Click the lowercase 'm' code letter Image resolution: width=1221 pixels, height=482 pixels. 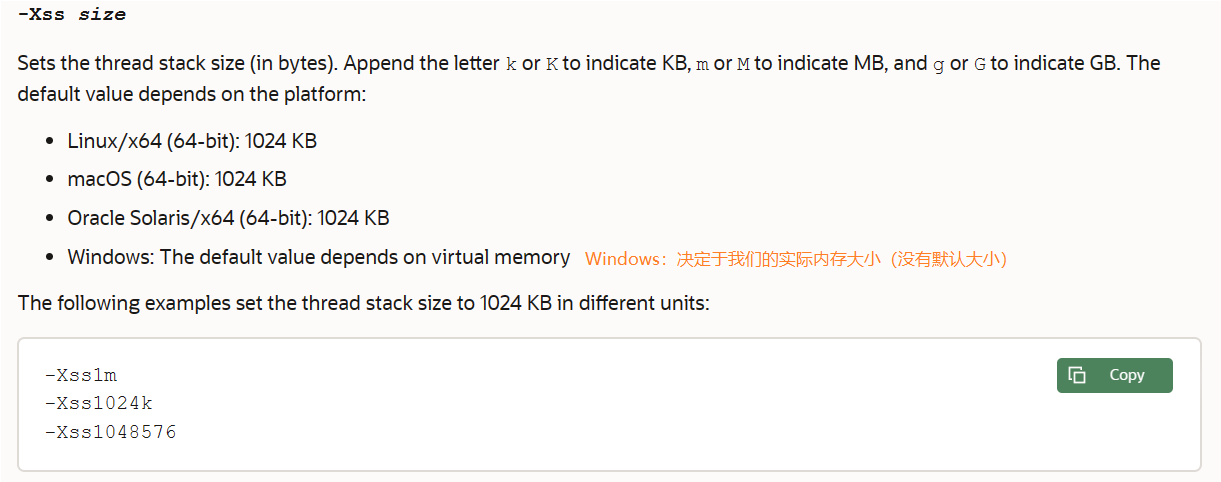(x=702, y=64)
